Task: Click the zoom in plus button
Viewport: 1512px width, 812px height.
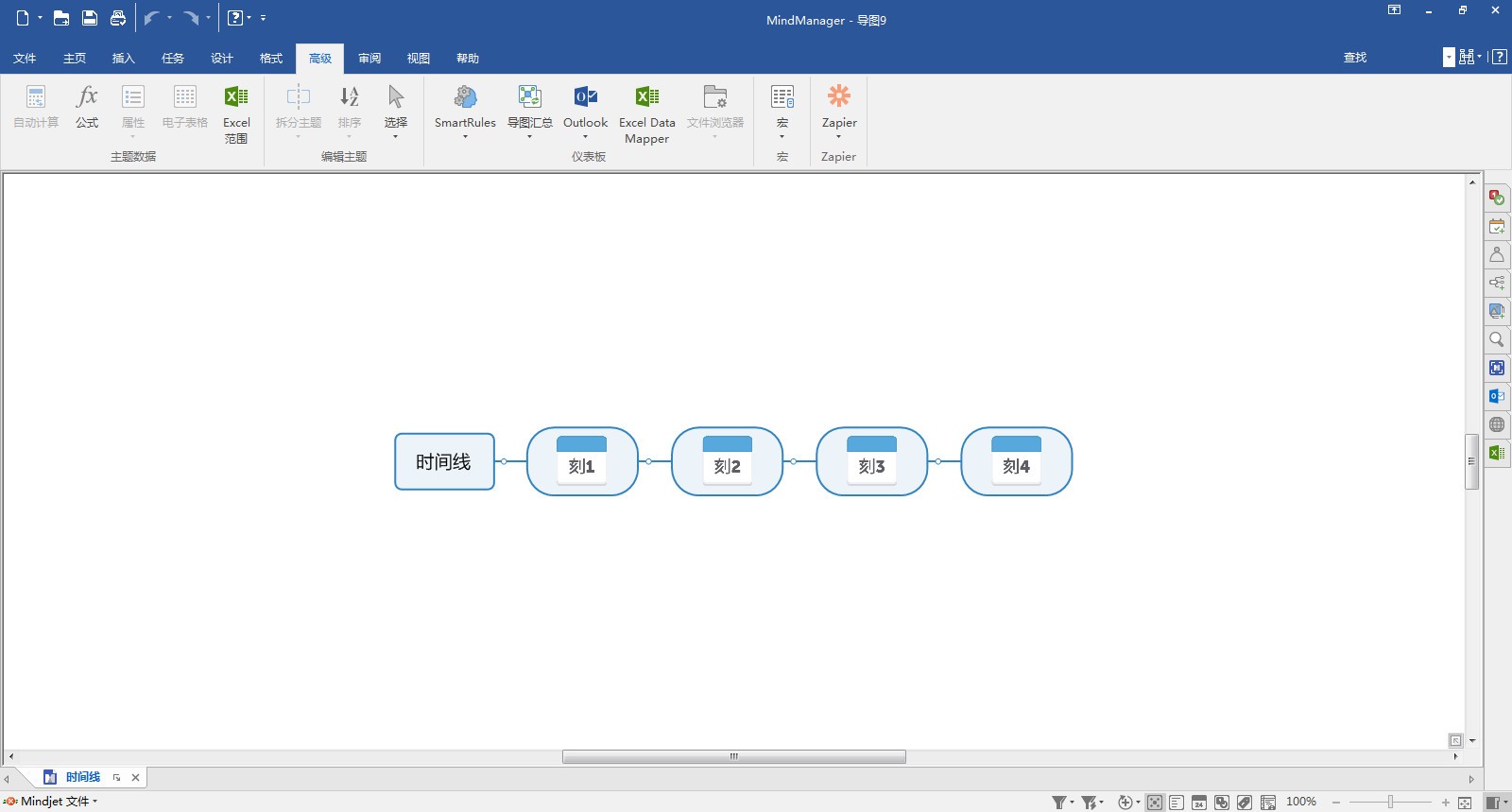Action: point(1445,803)
